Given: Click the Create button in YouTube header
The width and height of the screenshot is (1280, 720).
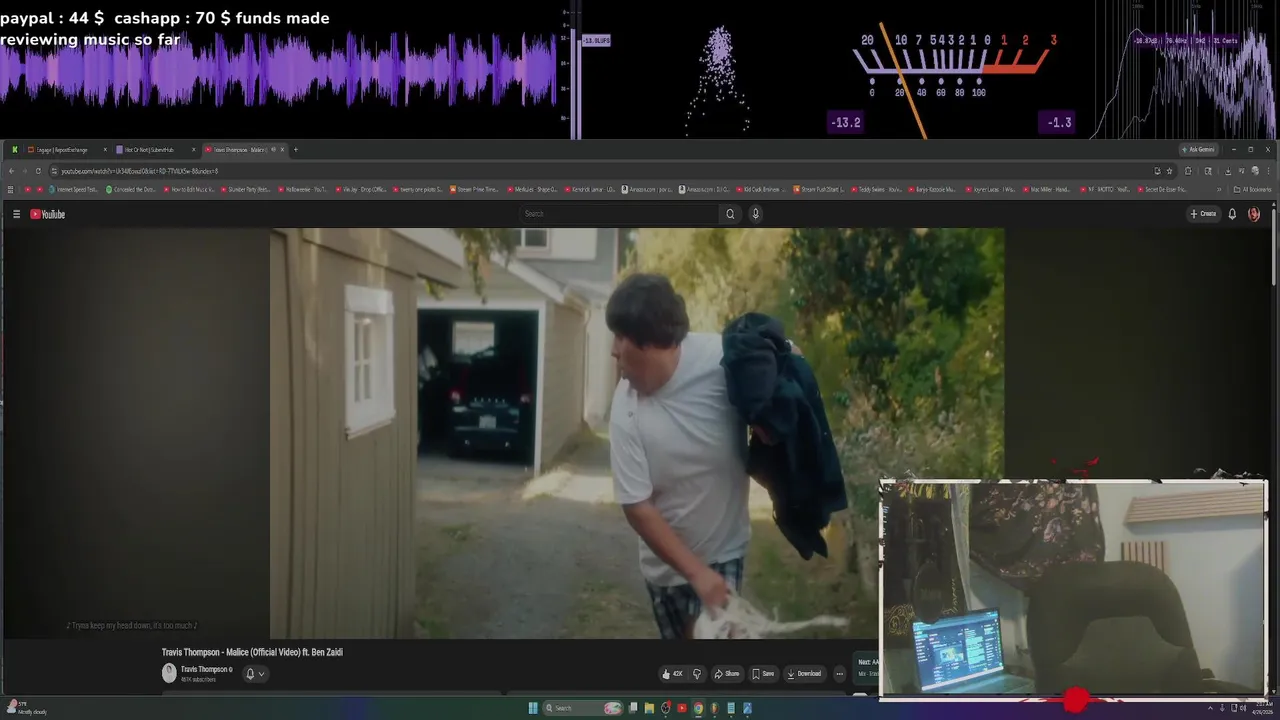Looking at the screenshot, I should pyautogui.click(x=1203, y=214).
